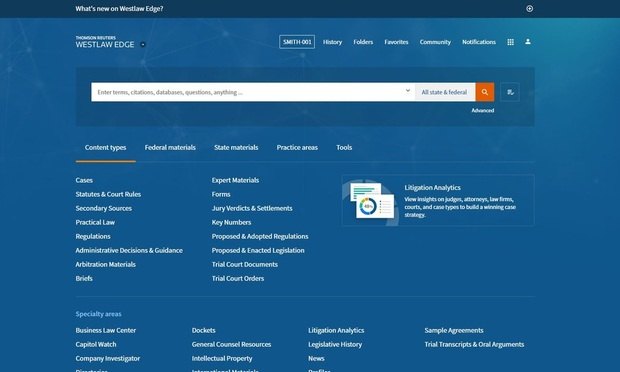This screenshot has width=620, height=372.
Task: Open Administrative Decisions & Guidance
Action: point(129,250)
